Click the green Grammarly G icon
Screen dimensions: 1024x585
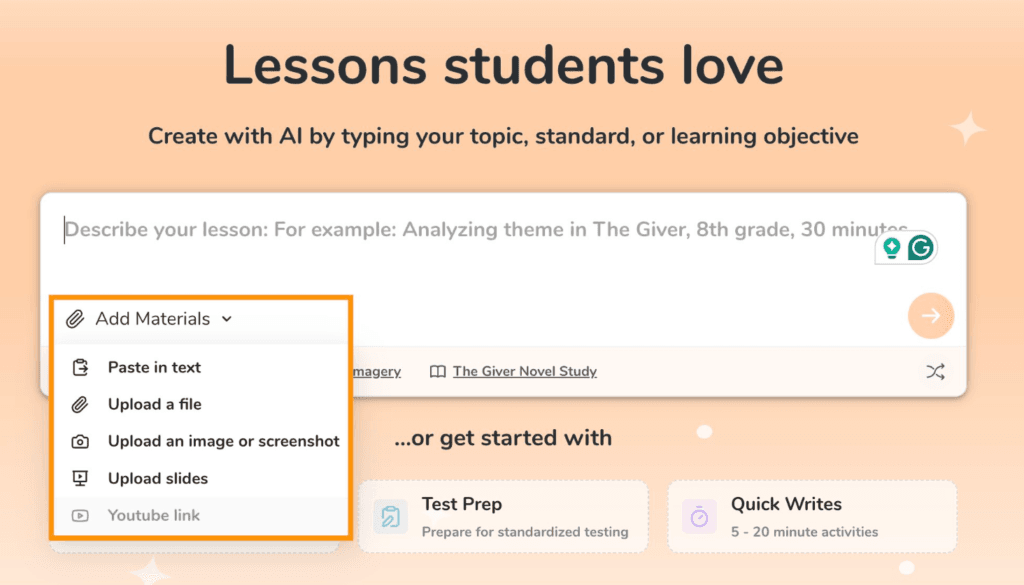coord(921,247)
